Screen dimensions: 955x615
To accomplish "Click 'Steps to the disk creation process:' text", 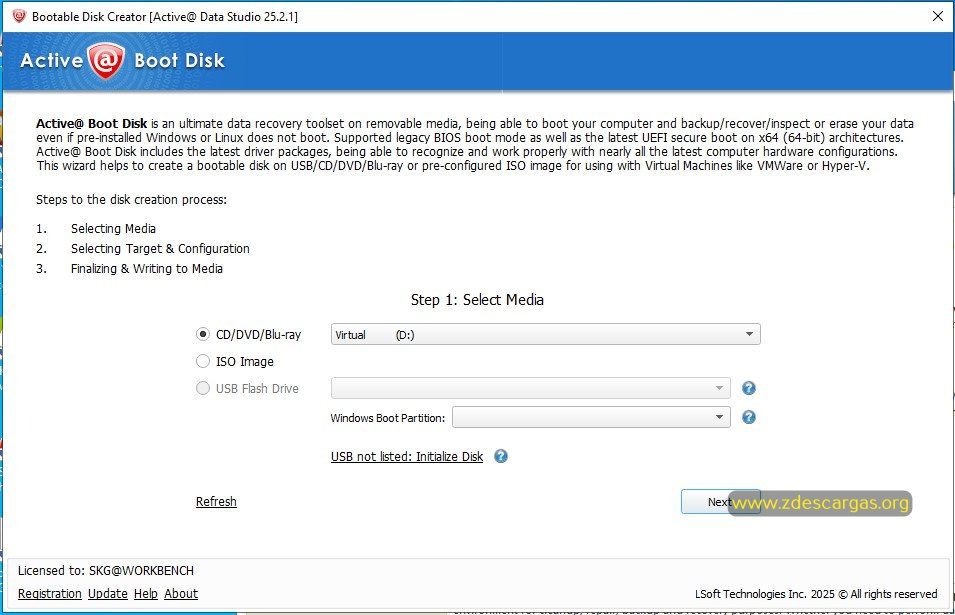I will click(x=132, y=200).
